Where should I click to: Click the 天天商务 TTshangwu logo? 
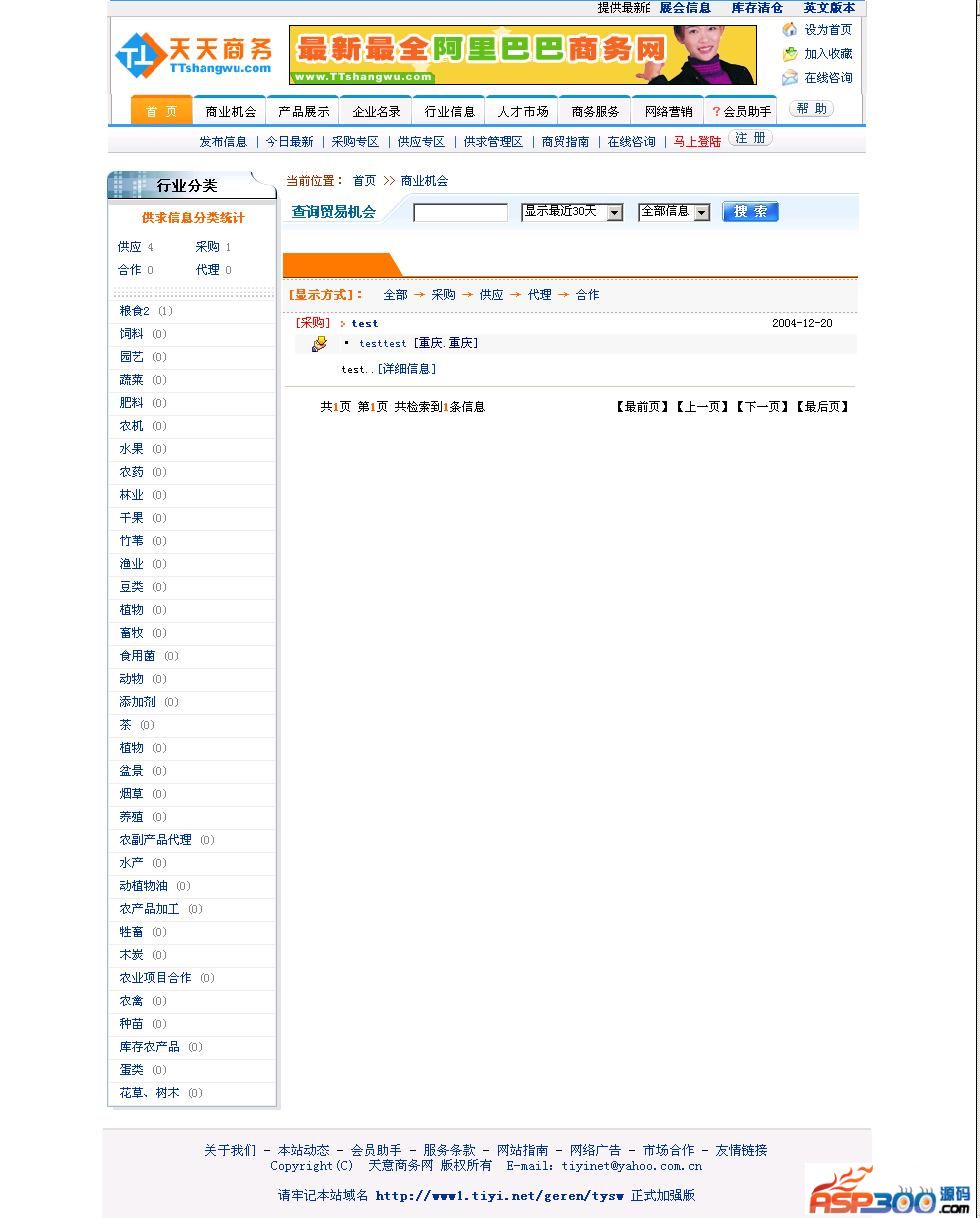(x=194, y=54)
